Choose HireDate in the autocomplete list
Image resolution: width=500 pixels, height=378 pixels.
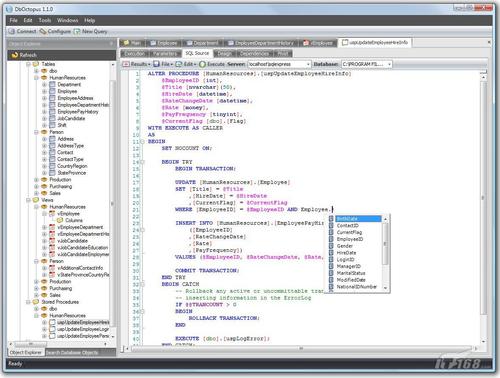(x=347, y=253)
